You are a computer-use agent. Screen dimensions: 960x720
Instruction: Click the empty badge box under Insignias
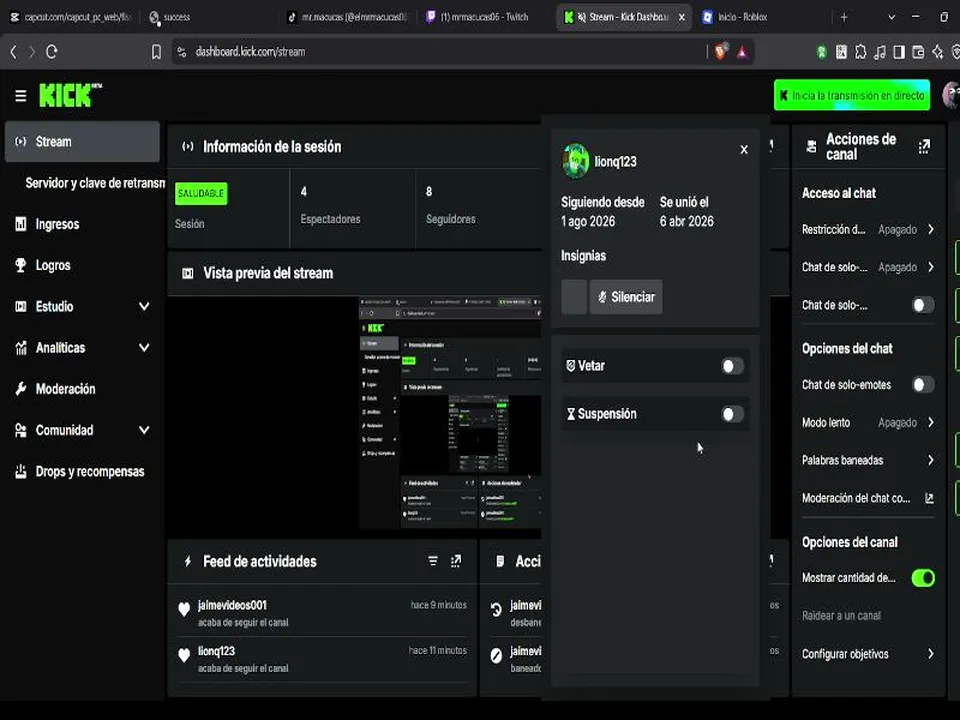point(574,297)
